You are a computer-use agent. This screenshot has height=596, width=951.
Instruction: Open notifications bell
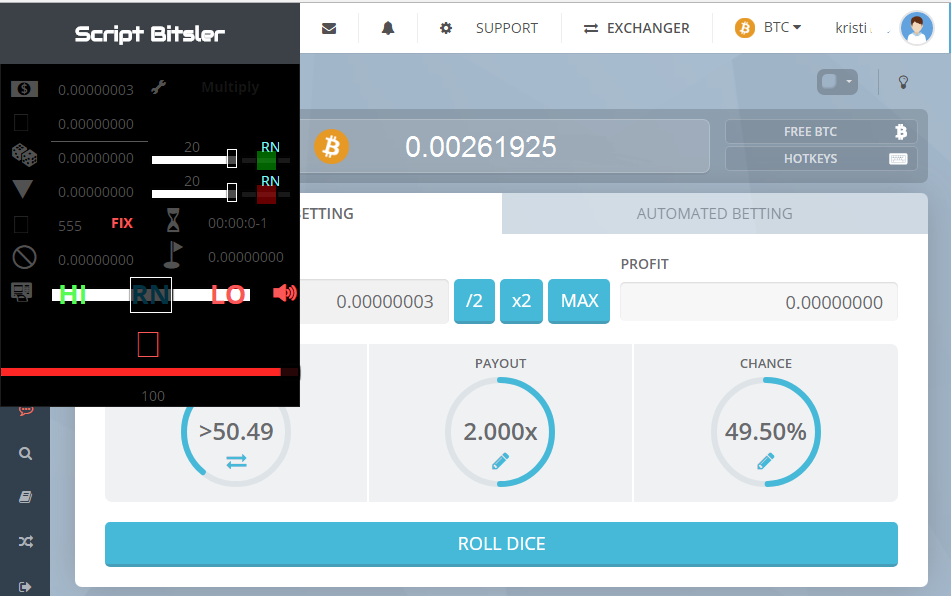click(x=388, y=28)
